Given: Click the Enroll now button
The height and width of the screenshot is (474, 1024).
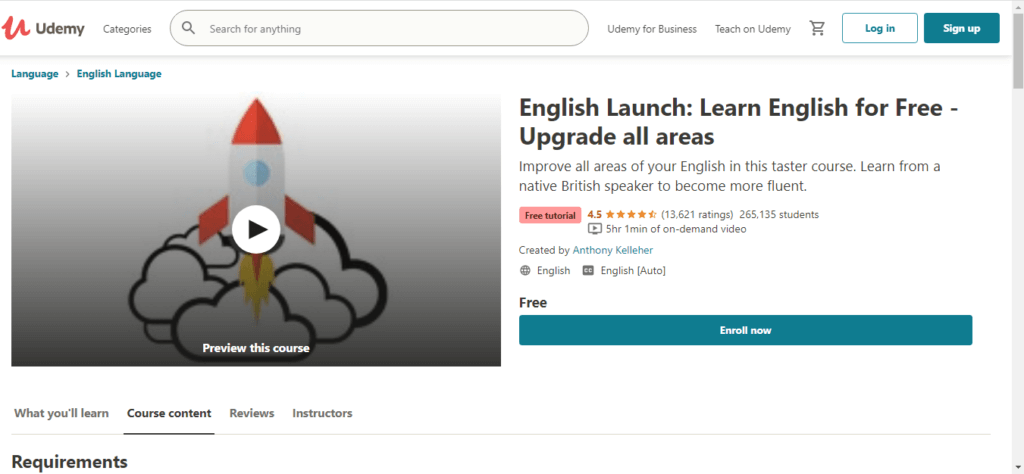Looking at the screenshot, I should [745, 330].
